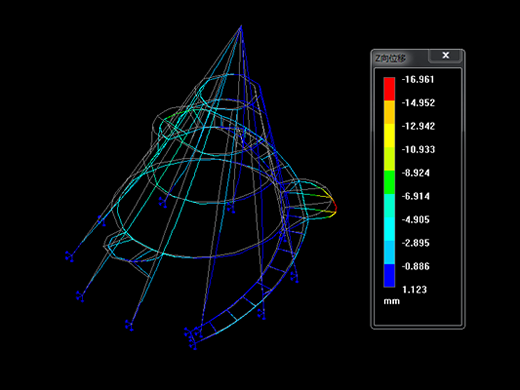Choose the dark blue legend color band
The width and height of the screenshot is (520, 390).
pos(389,275)
